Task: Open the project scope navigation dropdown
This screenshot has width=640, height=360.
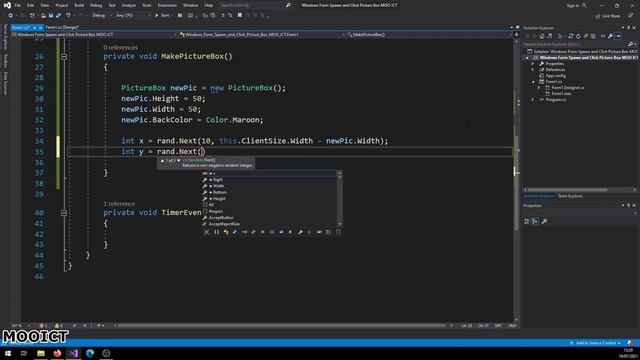Action: click(x=94, y=35)
